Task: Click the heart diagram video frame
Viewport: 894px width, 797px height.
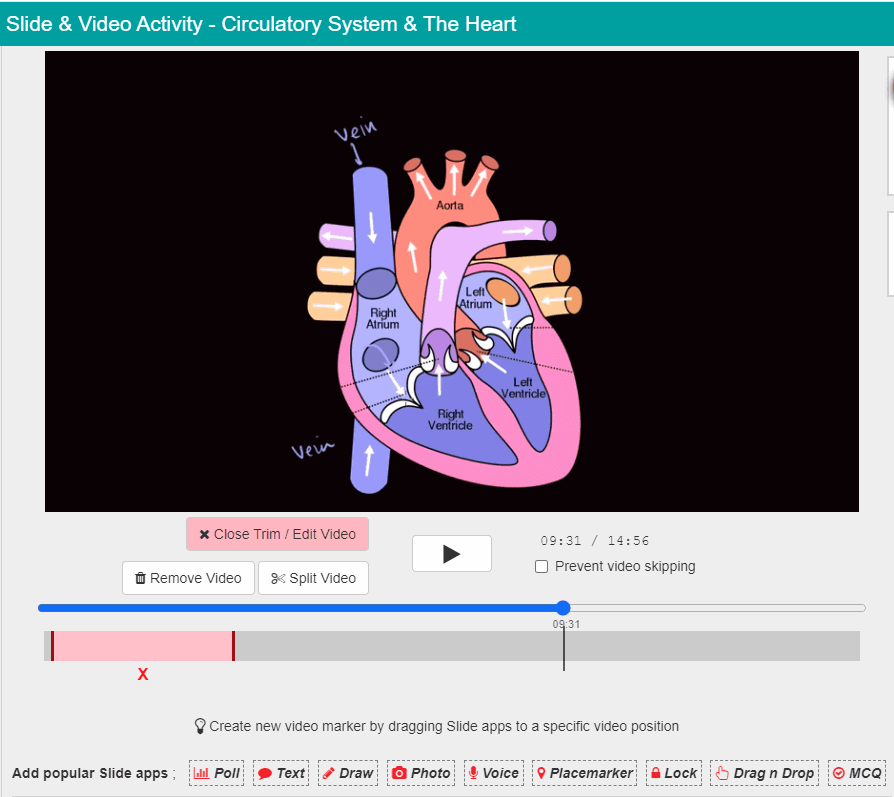Action: click(x=452, y=281)
